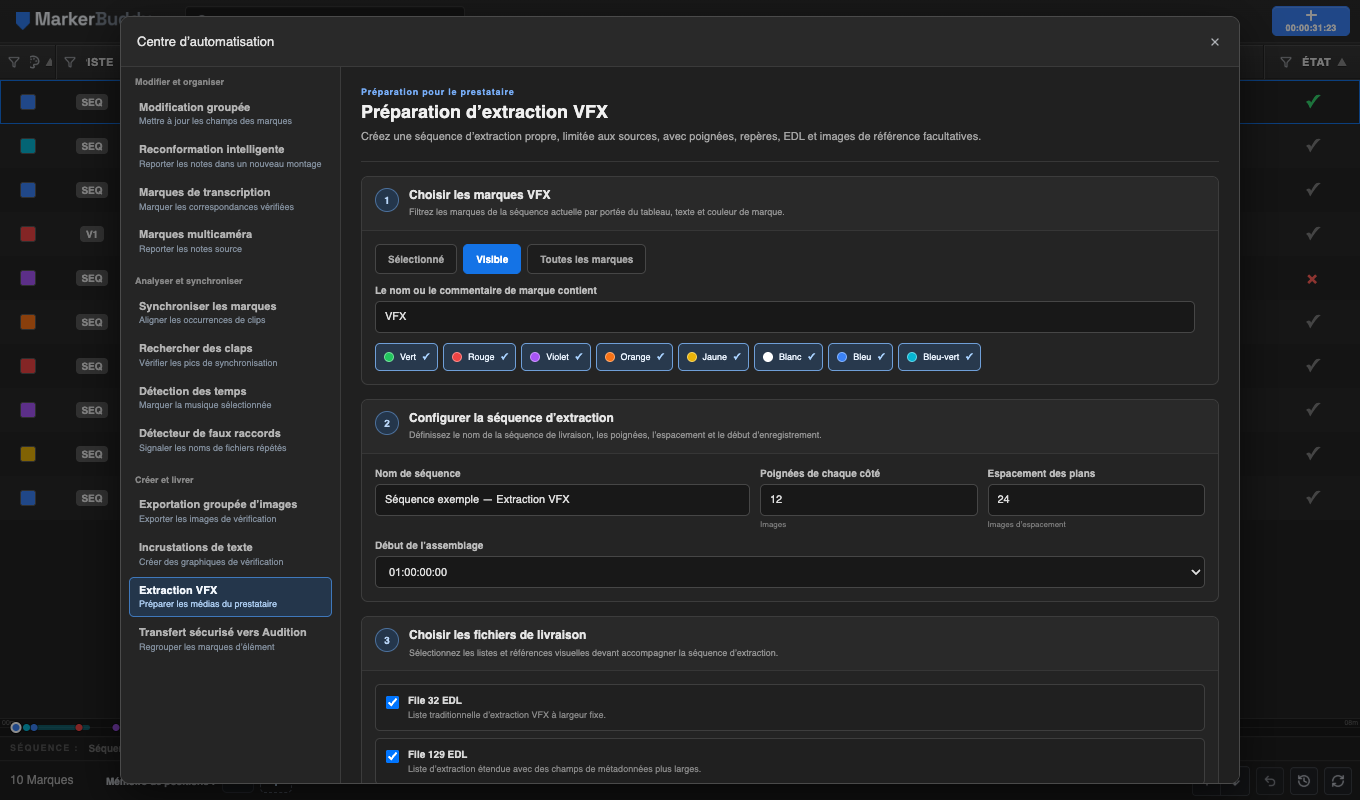Viewport: 1360px width, 800px height.
Task: Click the refresh sync icon
Action: (1337, 781)
